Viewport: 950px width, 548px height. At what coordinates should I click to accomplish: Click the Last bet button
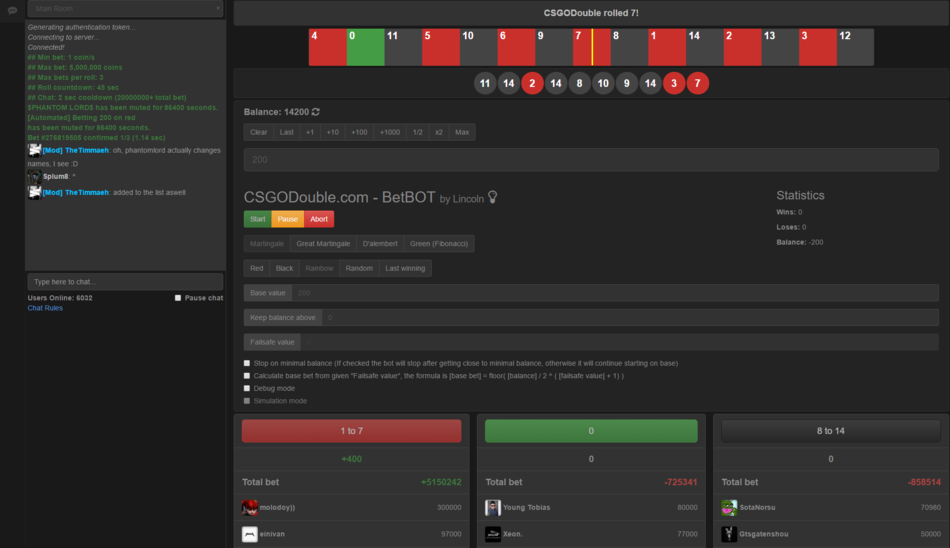[x=287, y=132]
